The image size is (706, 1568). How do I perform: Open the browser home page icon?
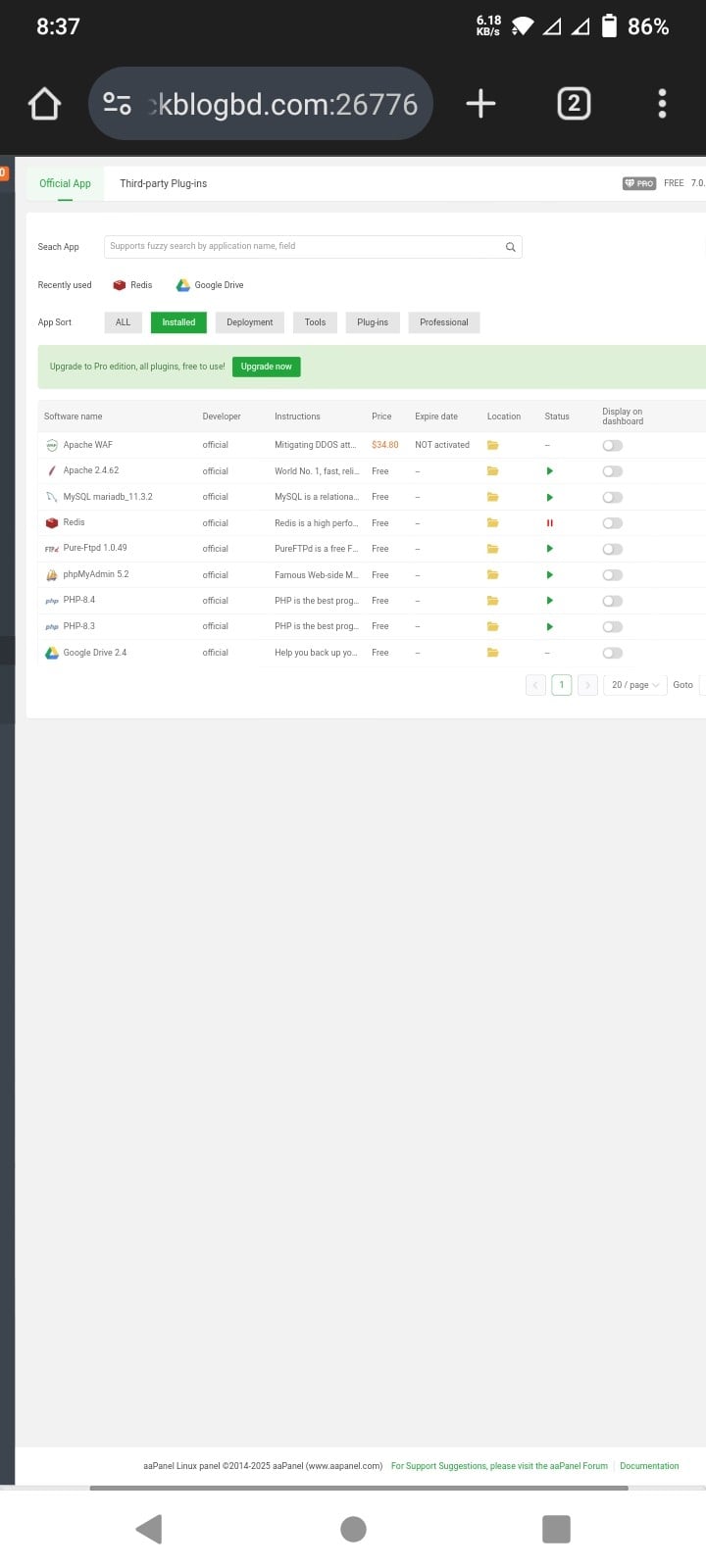click(44, 104)
